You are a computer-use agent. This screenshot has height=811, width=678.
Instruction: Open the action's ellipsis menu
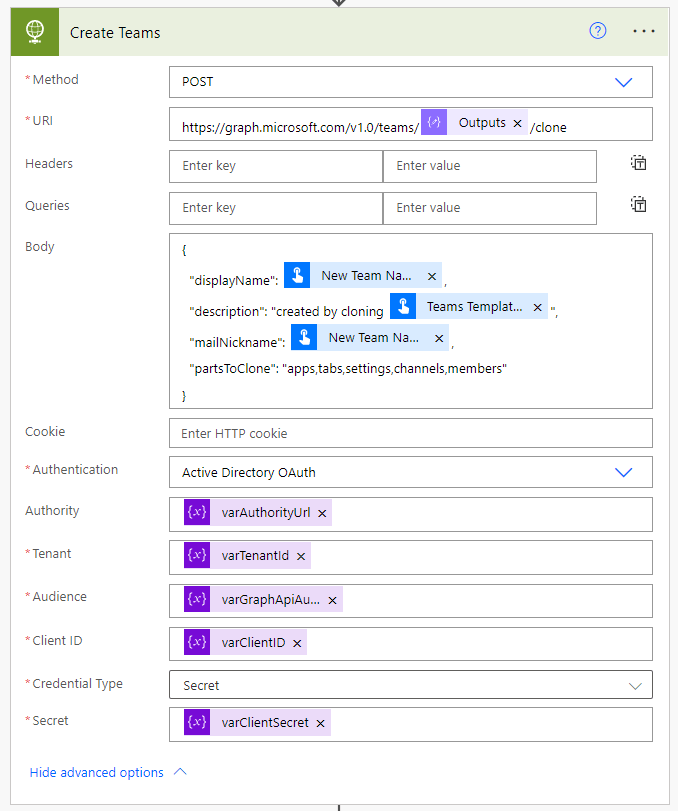coord(643,31)
